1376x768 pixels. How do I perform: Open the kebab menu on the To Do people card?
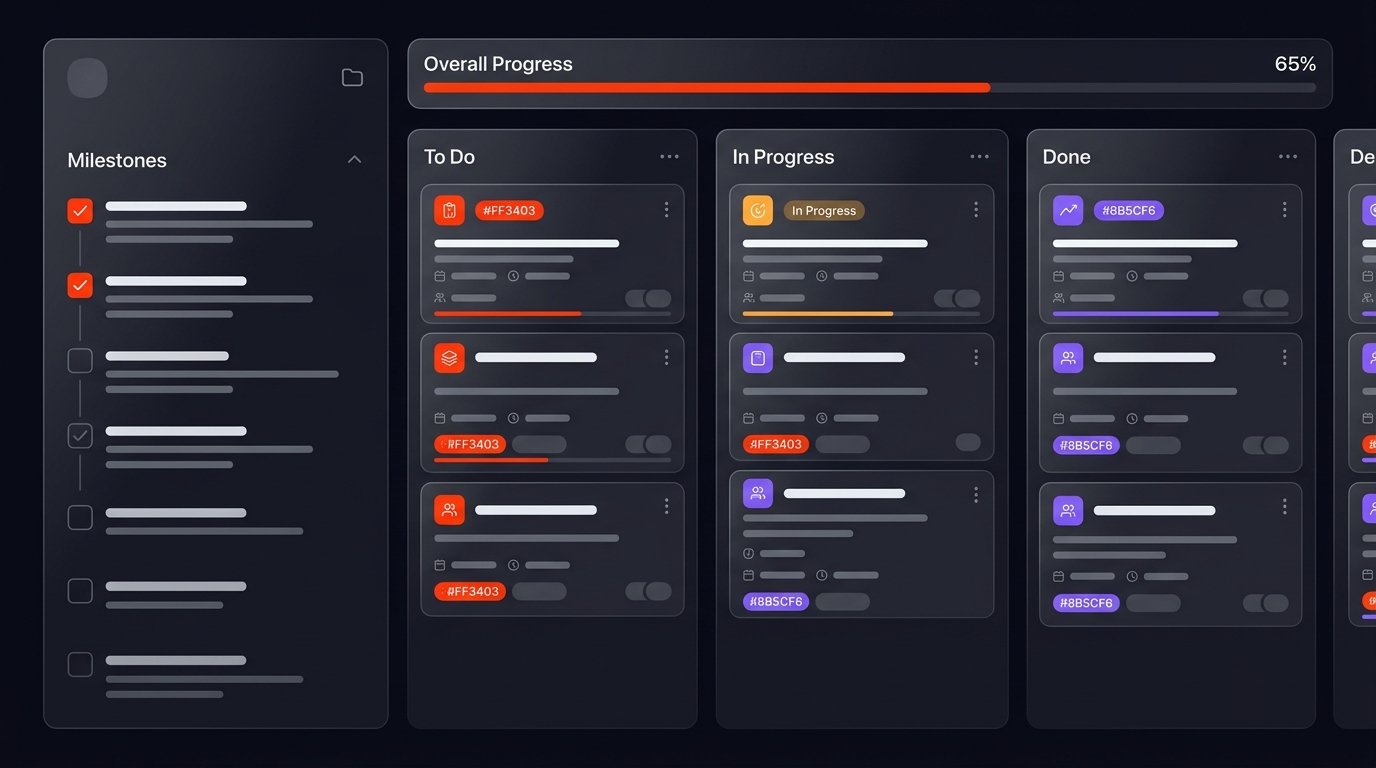point(666,507)
